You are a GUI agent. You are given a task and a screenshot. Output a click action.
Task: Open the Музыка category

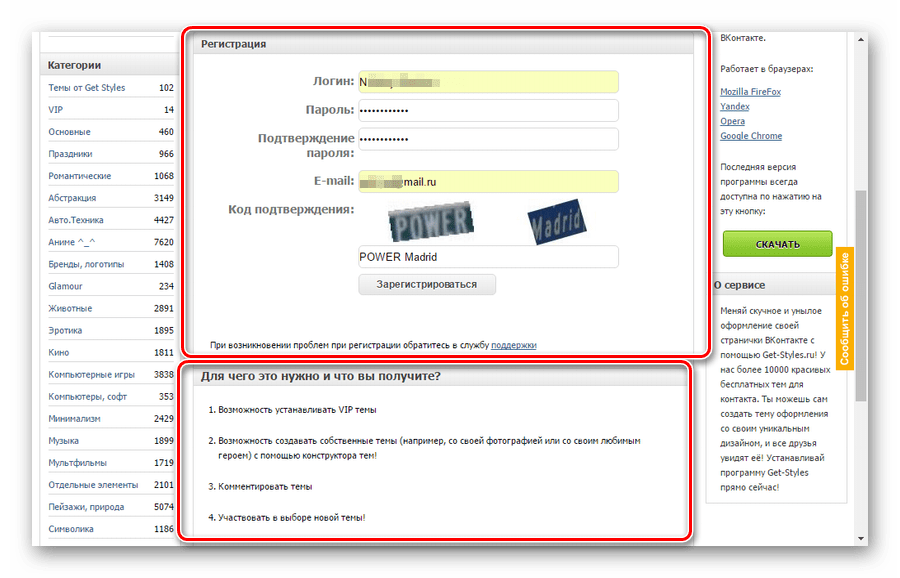[64, 441]
